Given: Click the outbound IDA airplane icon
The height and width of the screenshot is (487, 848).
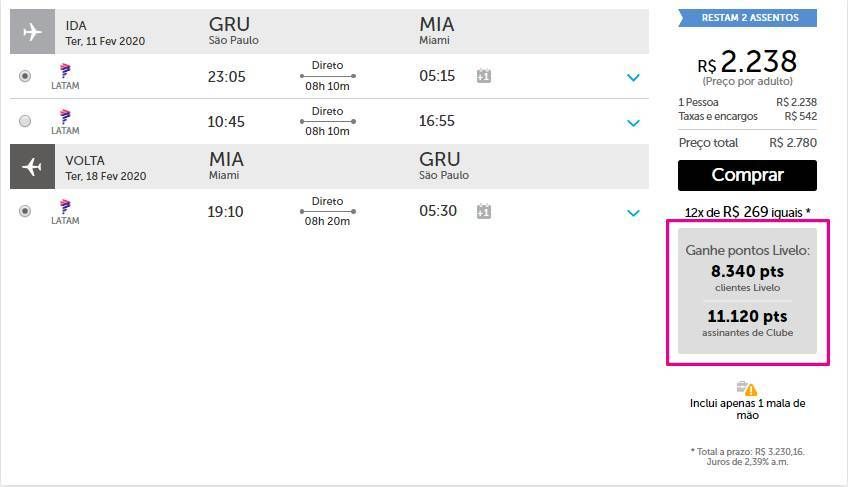Looking at the screenshot, I should pos(32,31).
